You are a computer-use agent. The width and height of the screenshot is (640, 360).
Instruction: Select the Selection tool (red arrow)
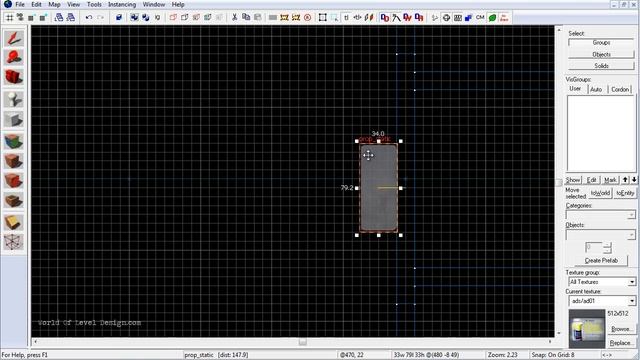14,38
